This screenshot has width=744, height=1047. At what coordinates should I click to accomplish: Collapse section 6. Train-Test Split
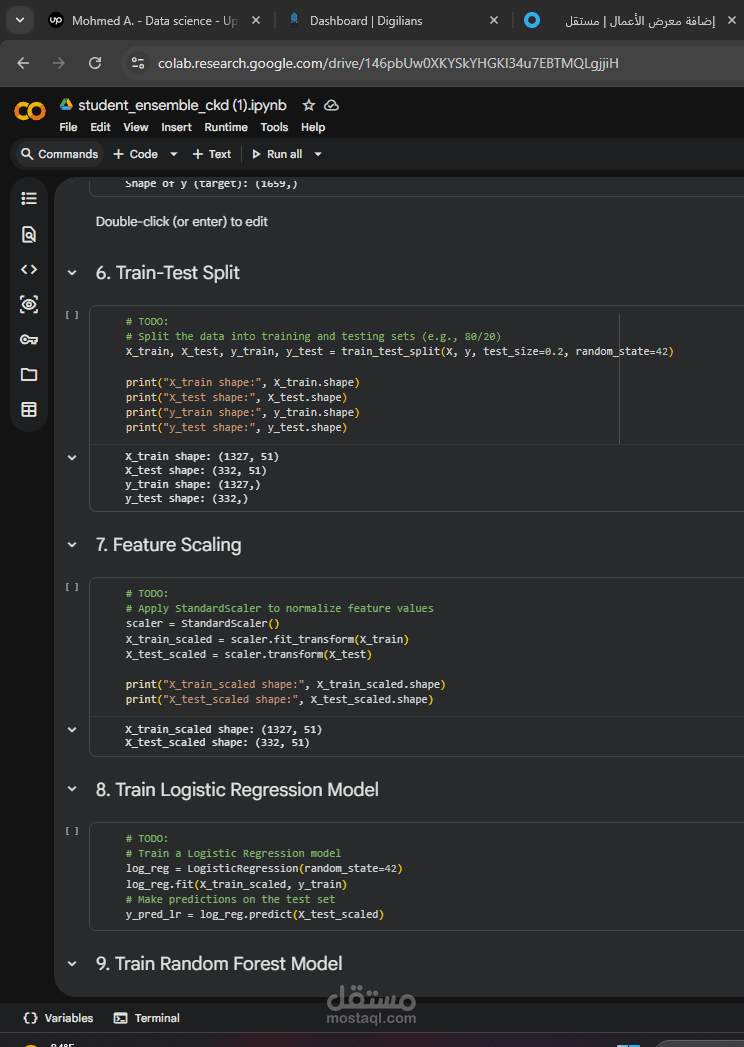[71, 273]
